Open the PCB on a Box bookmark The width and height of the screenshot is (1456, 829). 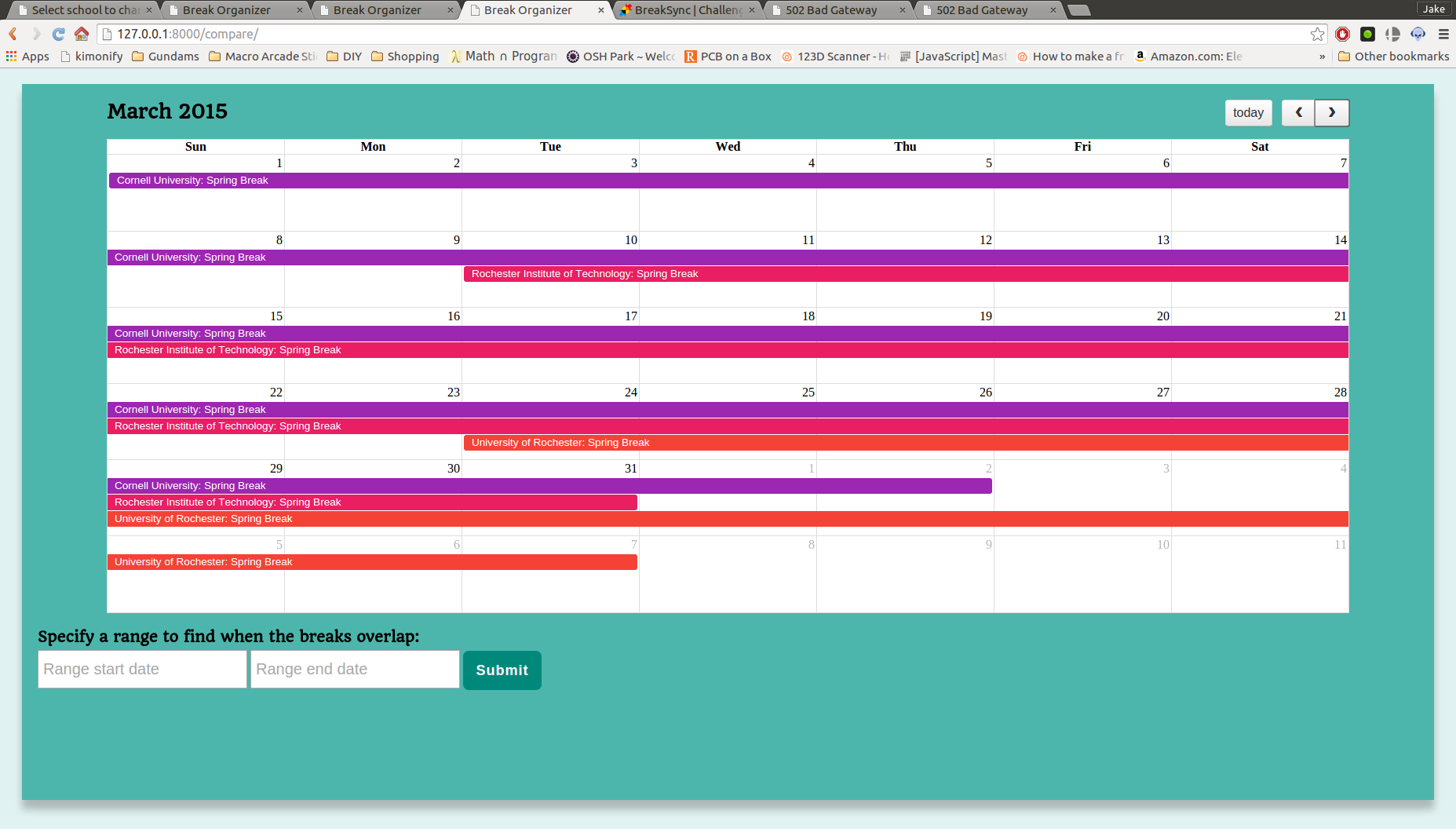728,57
